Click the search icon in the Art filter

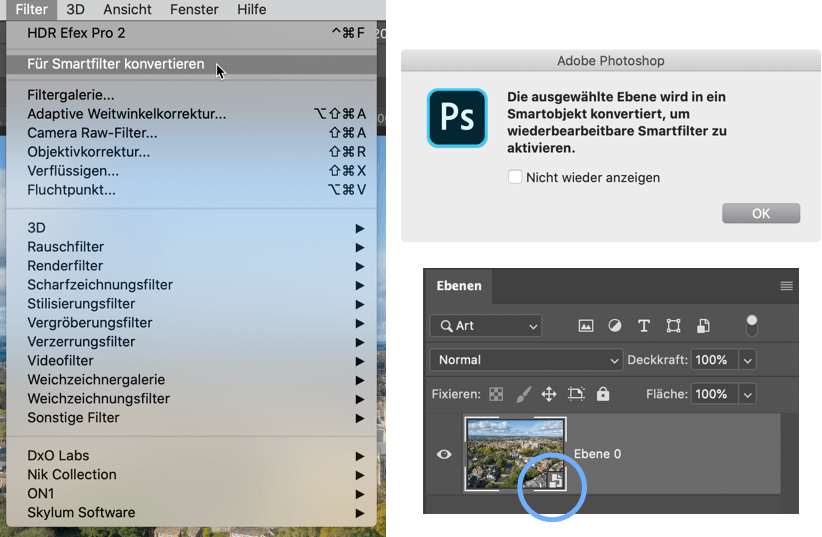[446, 326]
